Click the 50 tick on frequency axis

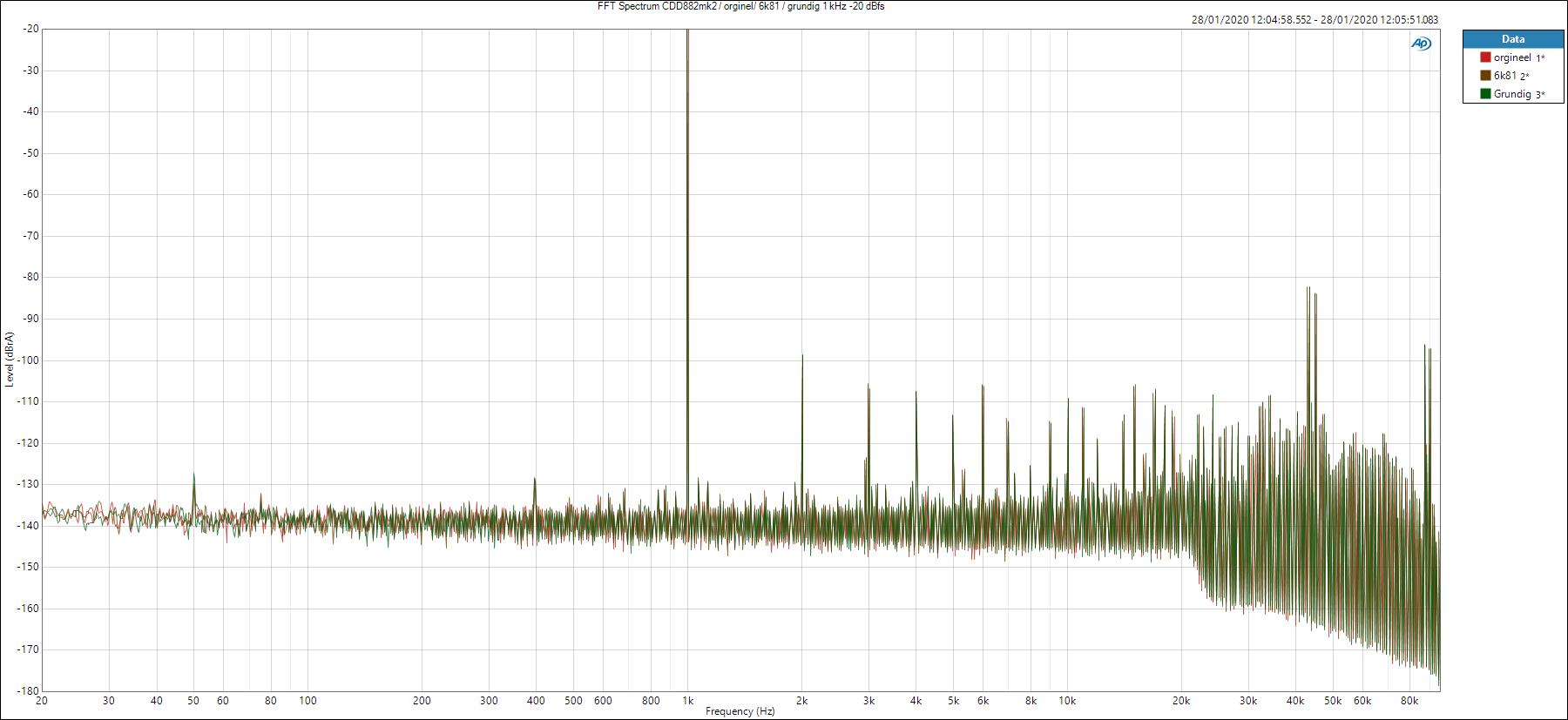(193, 700)
